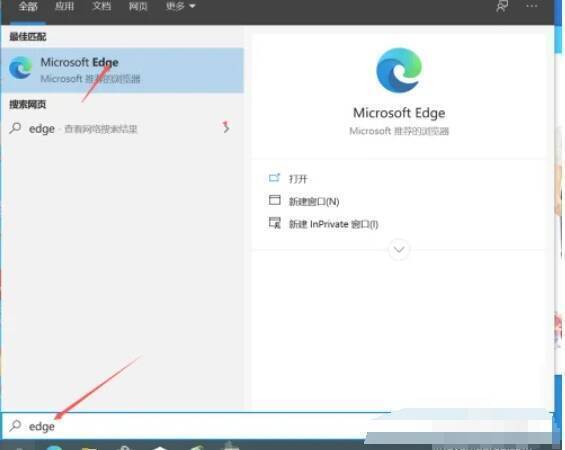The width and height of the screenshot is (565, 450).
Task: Click the 最佳匹配 heading
Action: pos(28,36)
